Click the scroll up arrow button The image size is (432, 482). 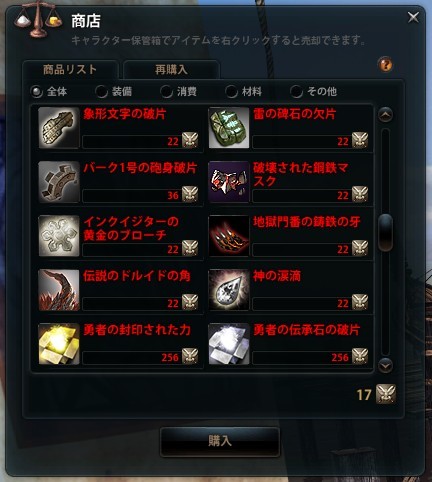(386, 115)
